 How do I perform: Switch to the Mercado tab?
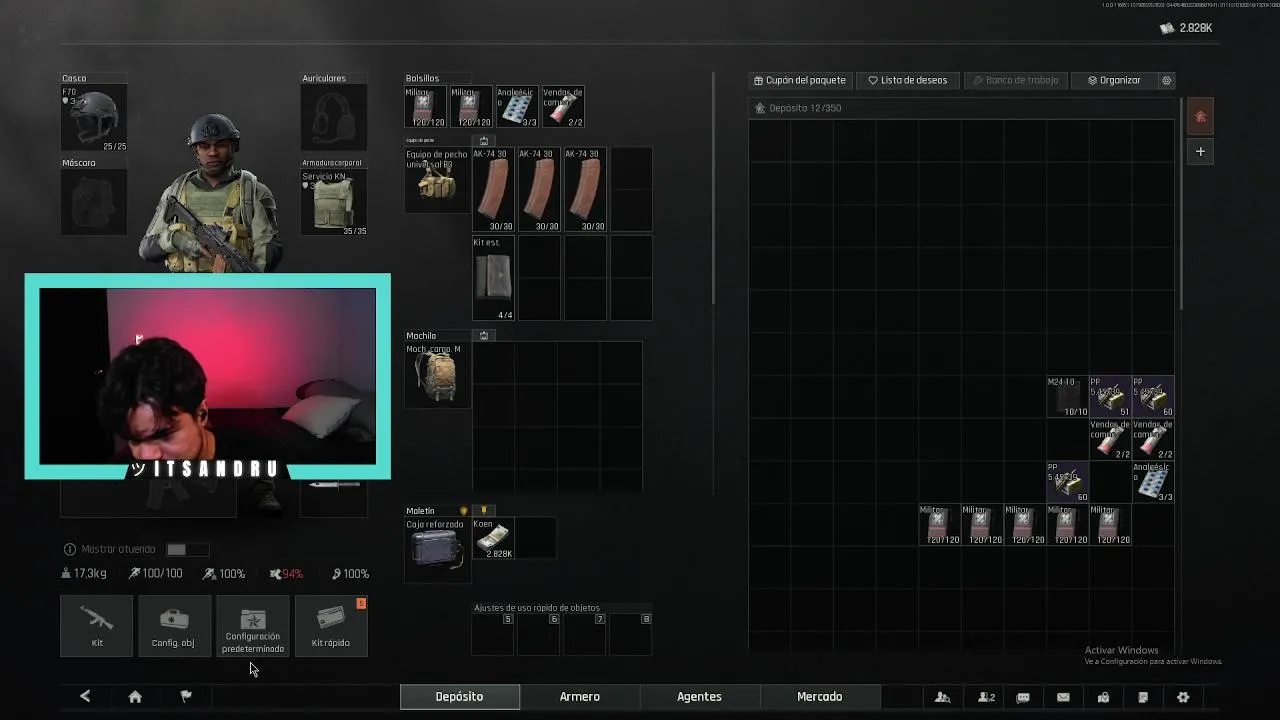coord(819,697)
